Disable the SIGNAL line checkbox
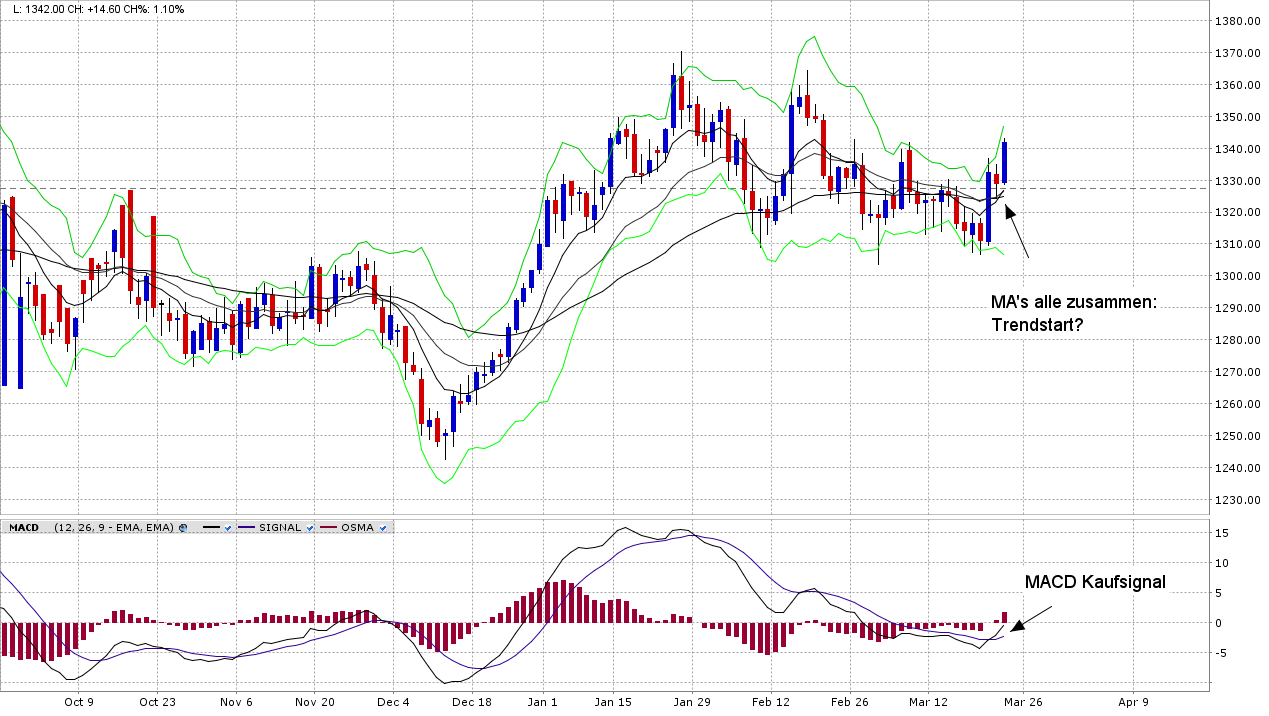 tap(309, 527)
